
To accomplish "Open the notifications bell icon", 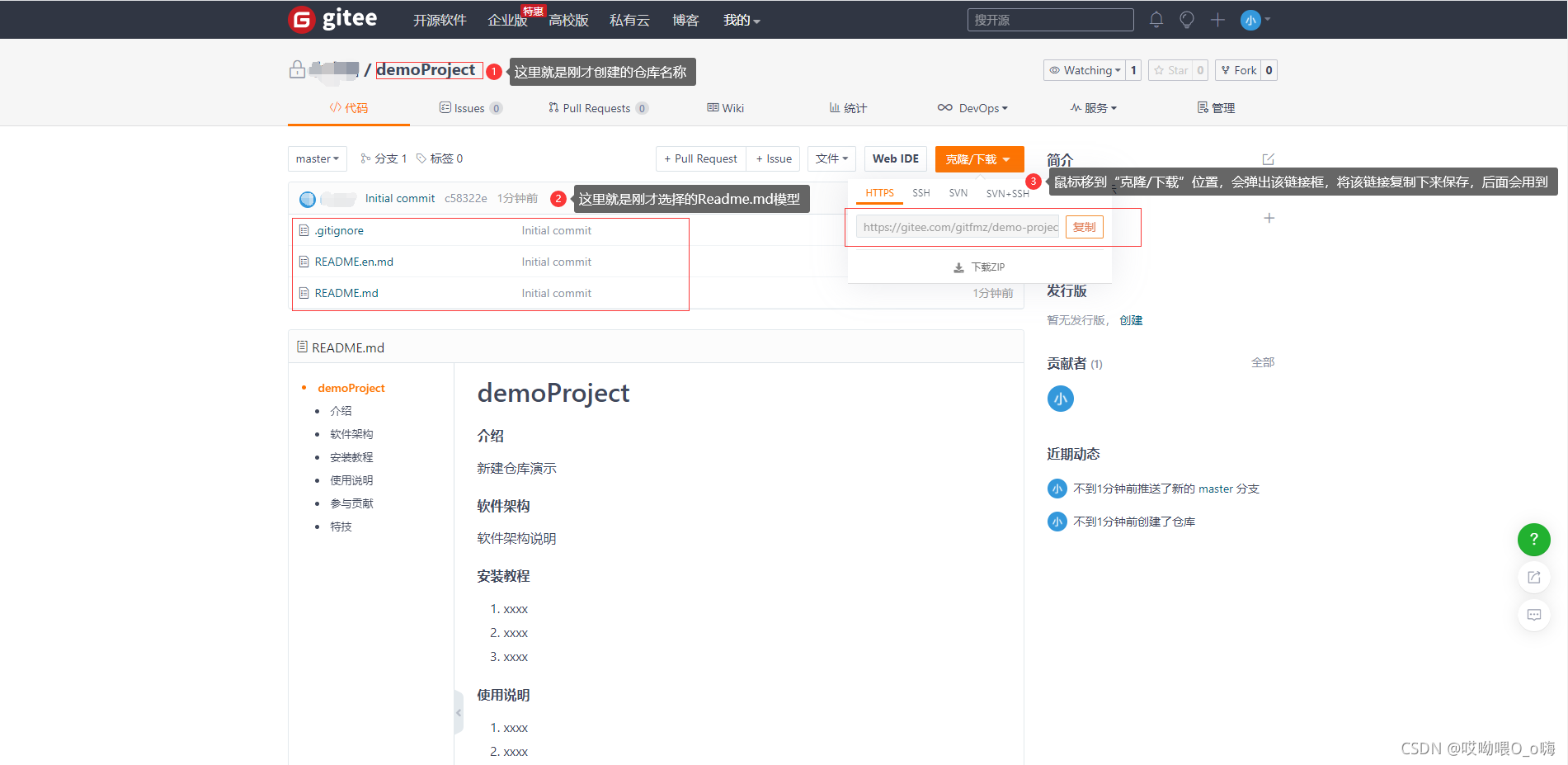I will coord(1156,20).
